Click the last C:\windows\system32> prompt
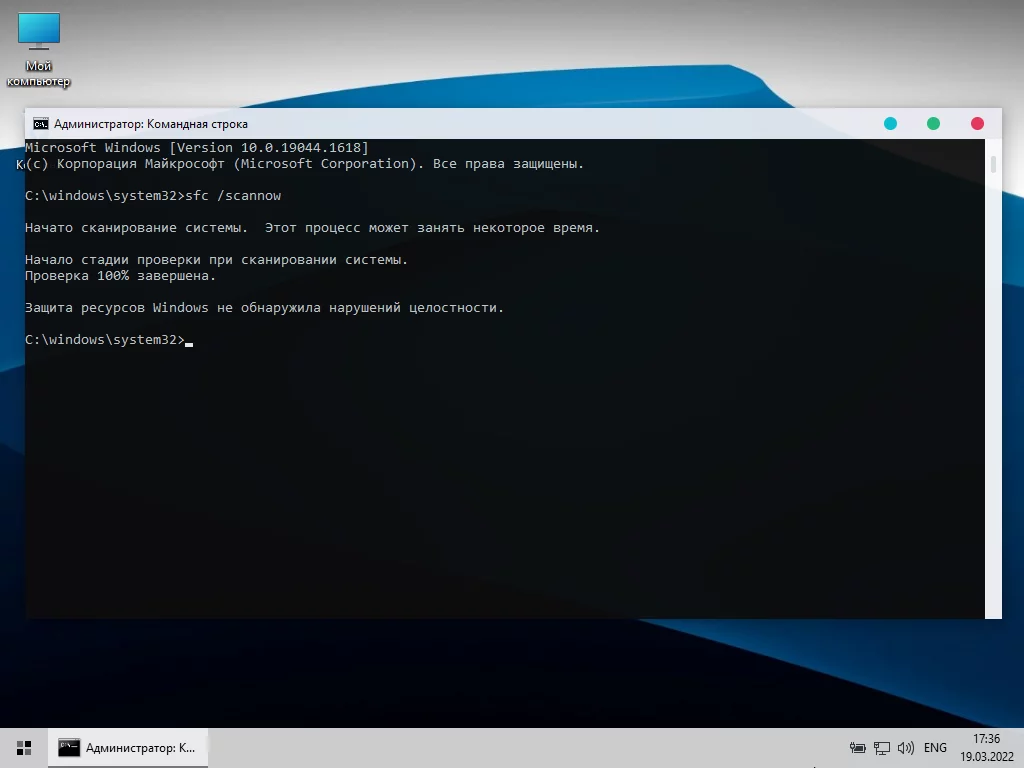This screenshot has width=1024, height=768. (105, 340)
